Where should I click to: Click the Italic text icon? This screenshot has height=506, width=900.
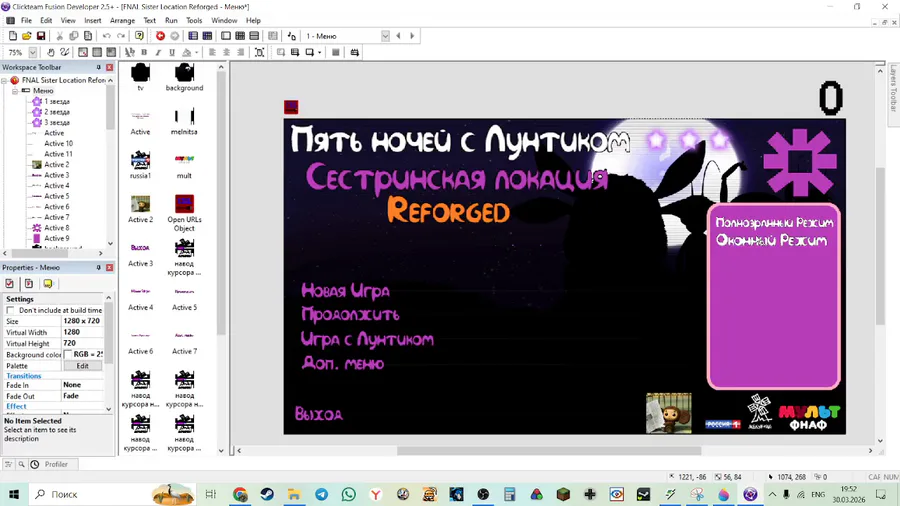click(158, 52)
